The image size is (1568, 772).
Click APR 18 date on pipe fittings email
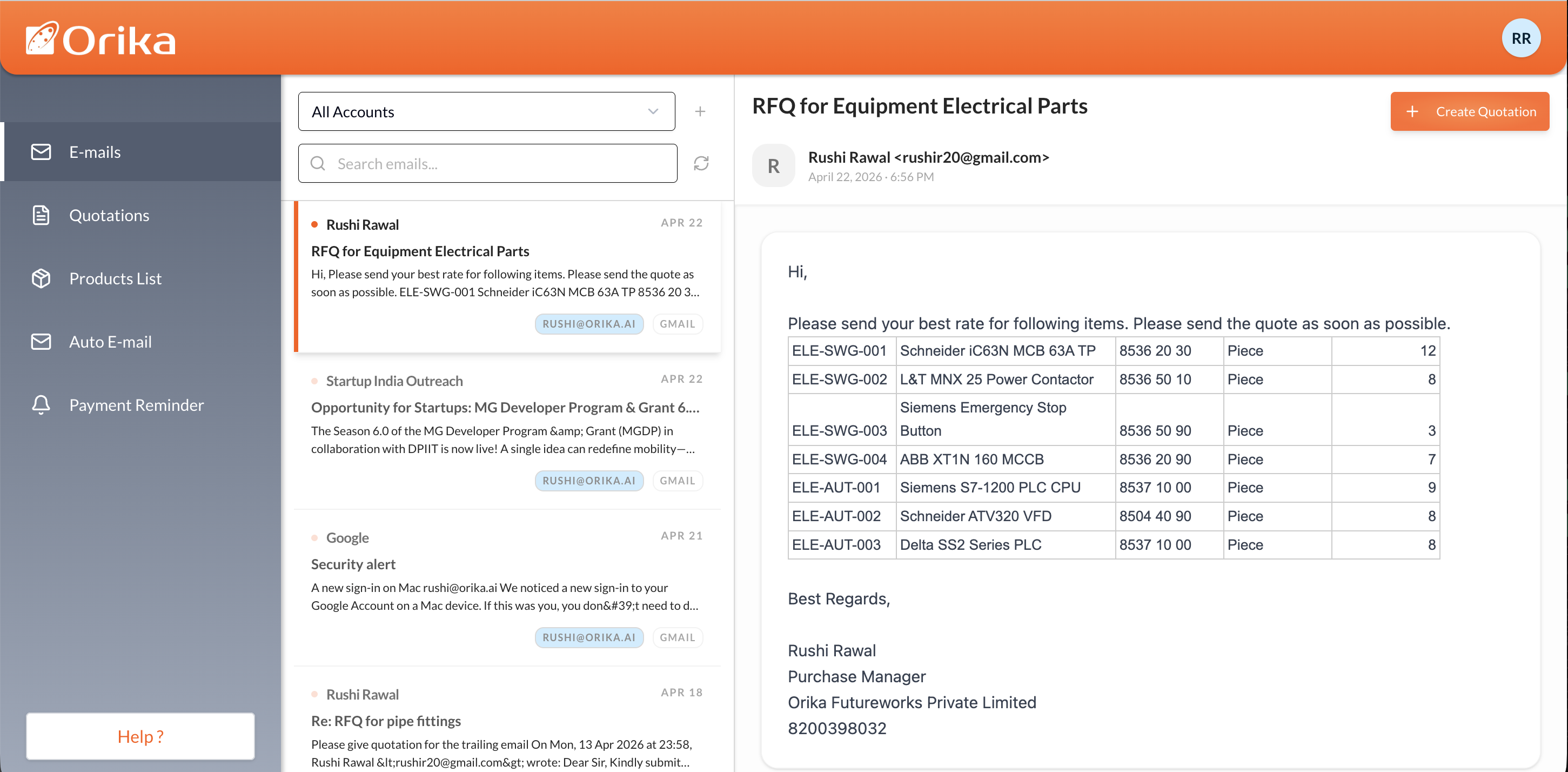coord(682,692)
